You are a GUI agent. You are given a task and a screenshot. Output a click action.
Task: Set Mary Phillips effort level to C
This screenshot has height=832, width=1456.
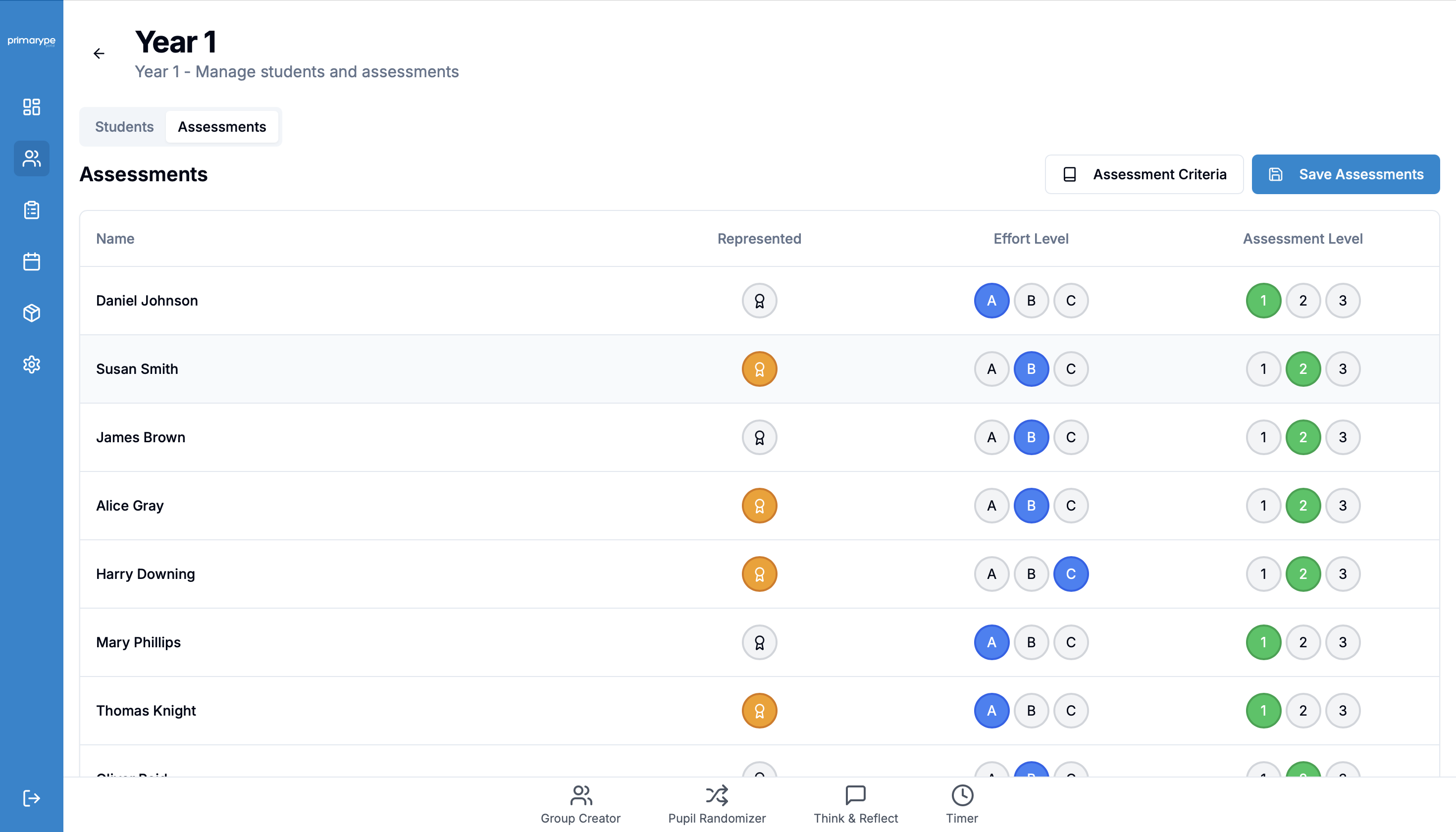coord(1071,642)
